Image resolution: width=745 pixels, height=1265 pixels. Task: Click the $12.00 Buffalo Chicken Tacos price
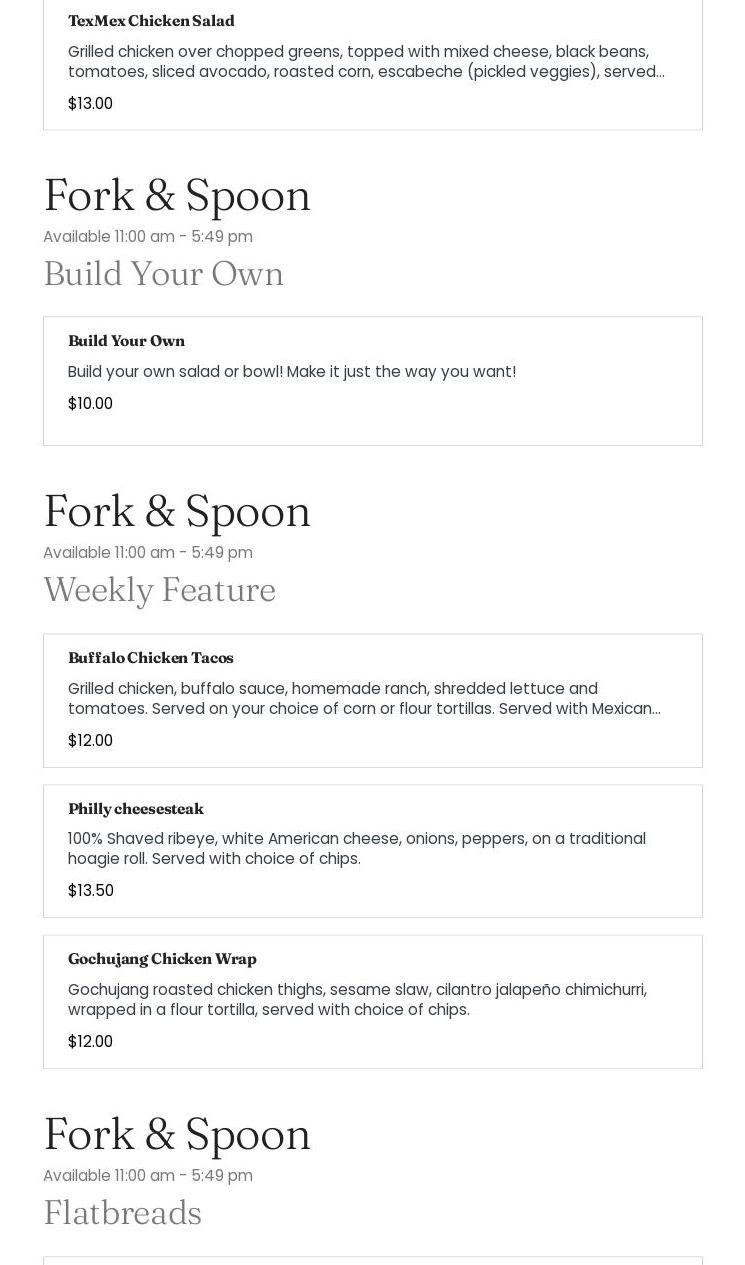90,741
